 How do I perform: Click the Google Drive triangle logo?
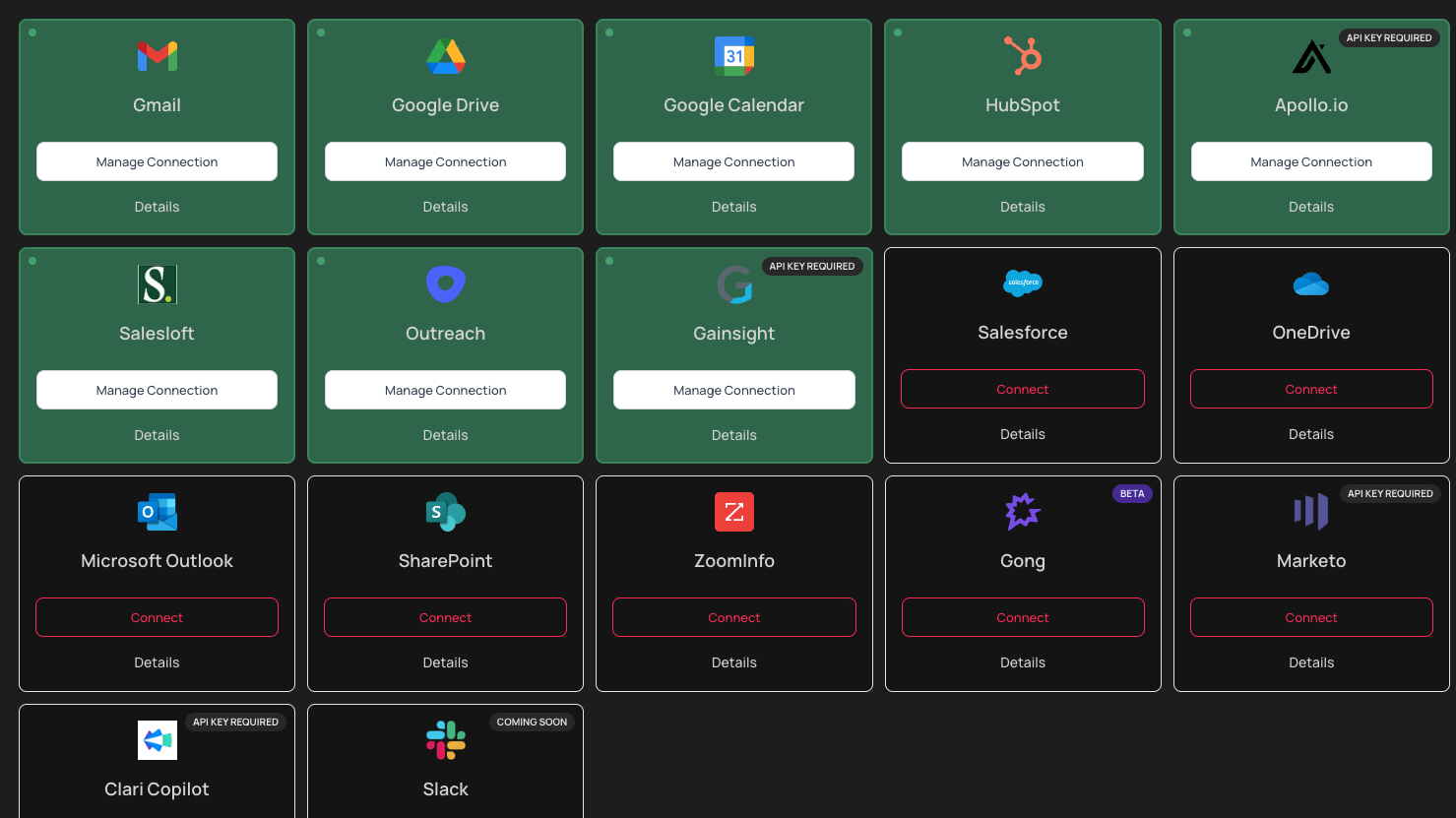(445, 56)
